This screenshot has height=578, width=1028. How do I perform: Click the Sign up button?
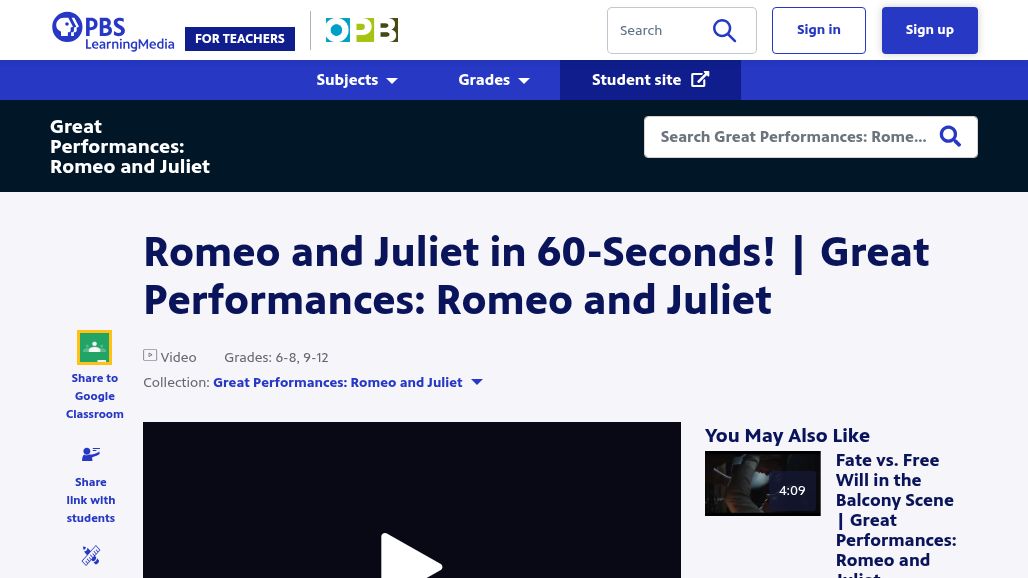click(929, 30)
